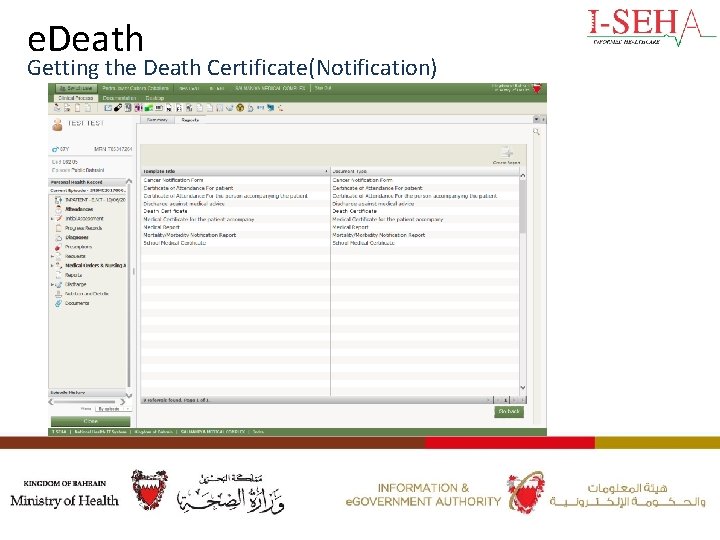
Task: Switch to the Summary tab
Action: [x=157, y=120]
